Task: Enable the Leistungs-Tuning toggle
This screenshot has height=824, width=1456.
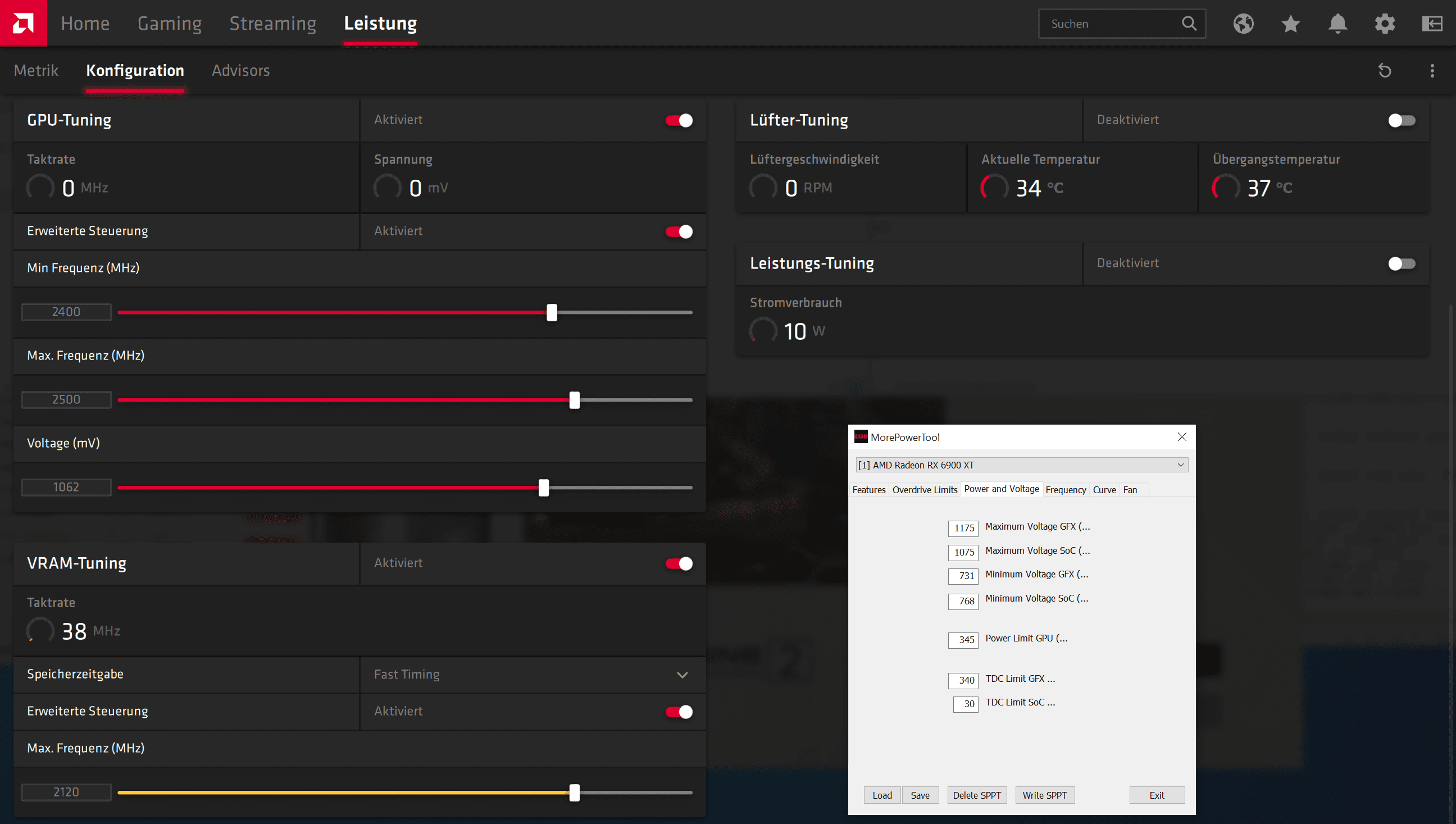Action: tap(1401, 264)
